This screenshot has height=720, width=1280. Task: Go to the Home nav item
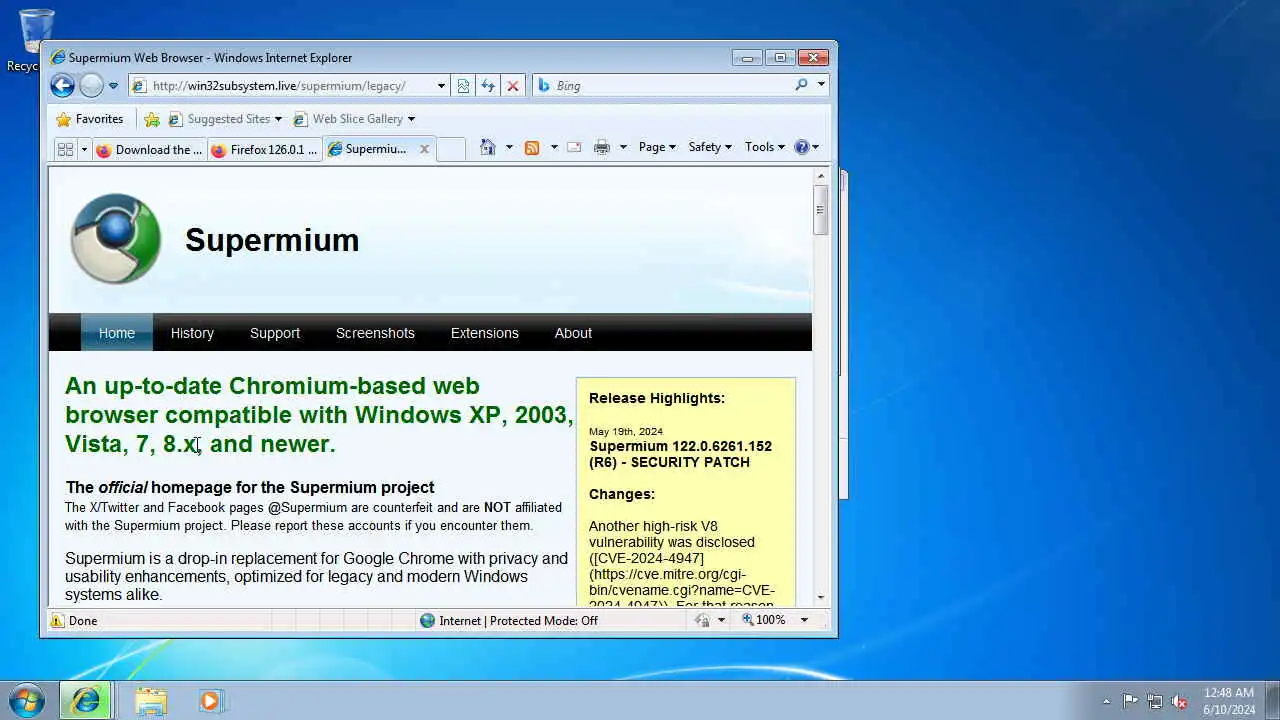[x=117, y=333]
